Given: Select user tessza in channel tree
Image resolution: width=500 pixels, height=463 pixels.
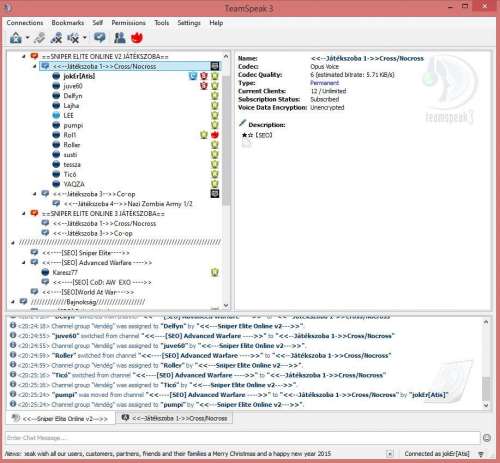Looking at the screenshot, I should point(72,164).
